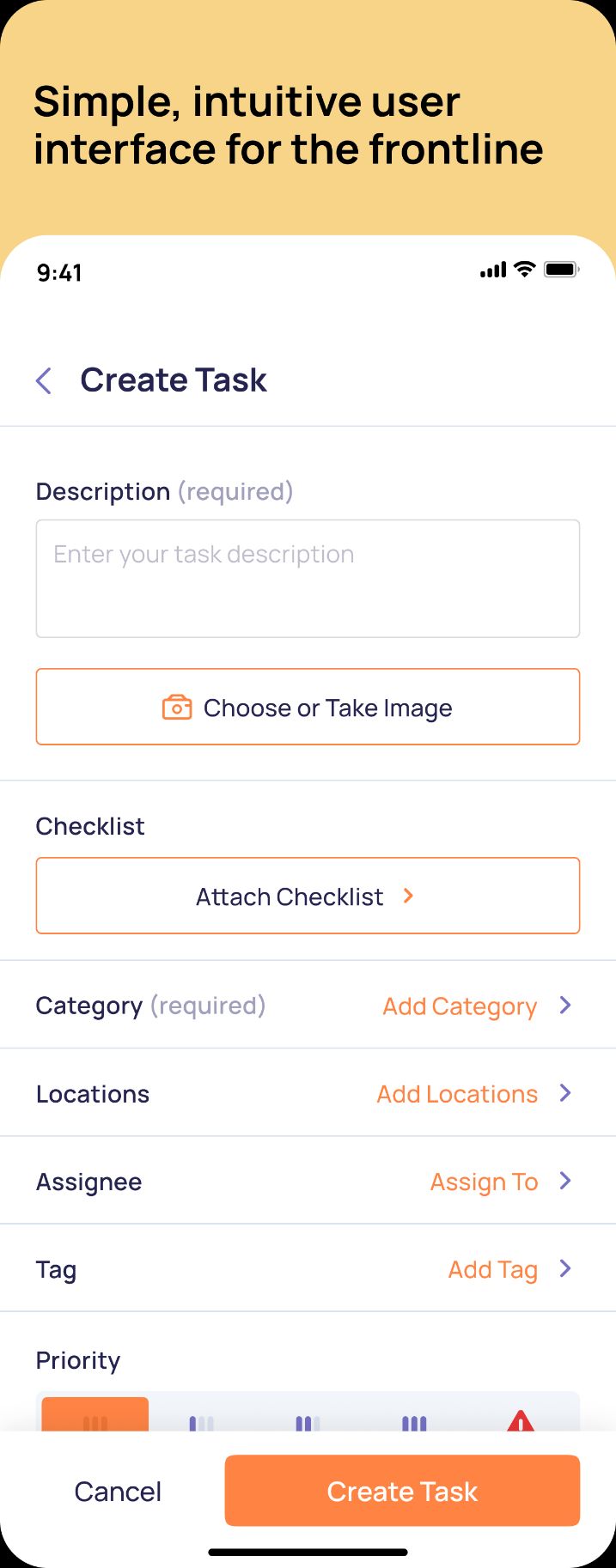Open the Attach Checklist button
The image size is (616, 1568).
click(308, 896)
